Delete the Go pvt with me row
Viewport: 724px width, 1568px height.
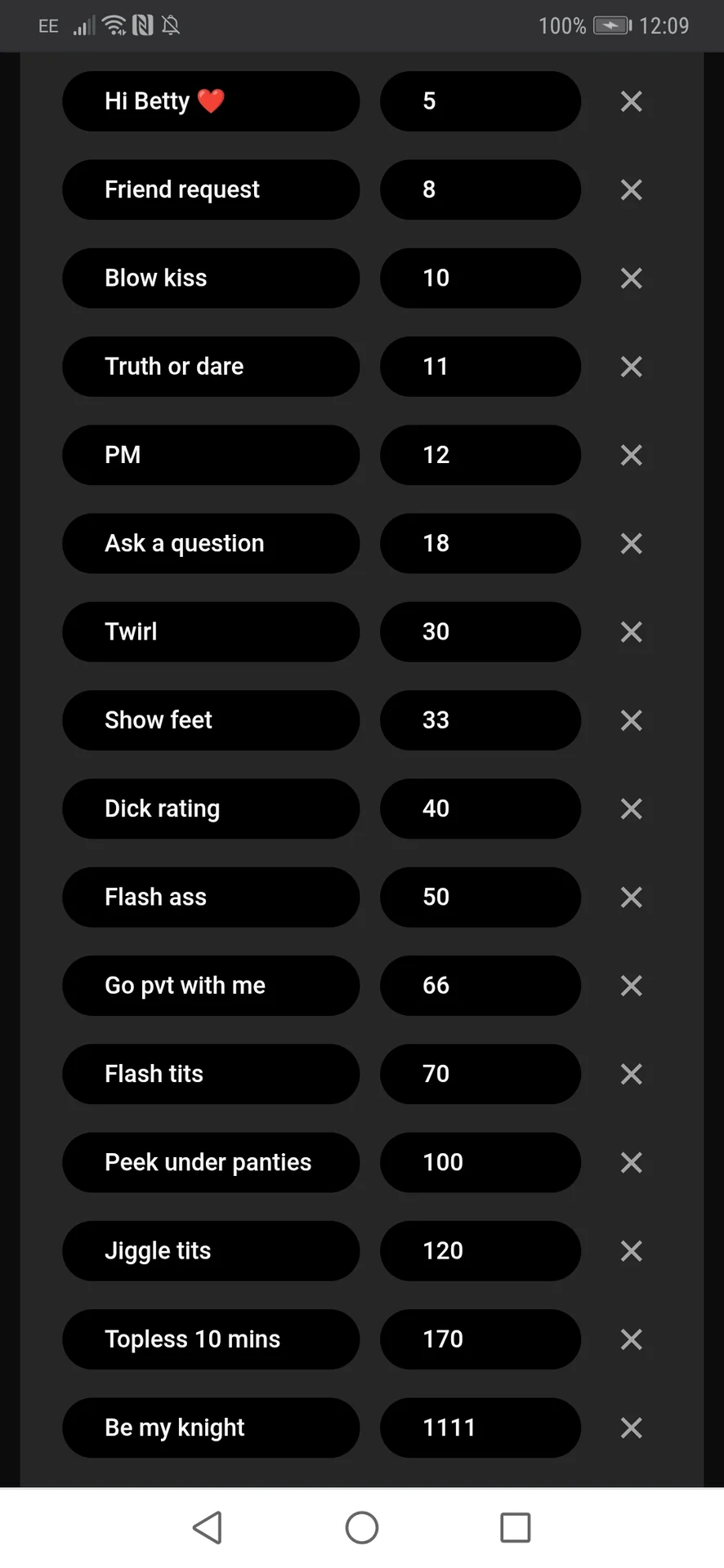click(631, 986)
